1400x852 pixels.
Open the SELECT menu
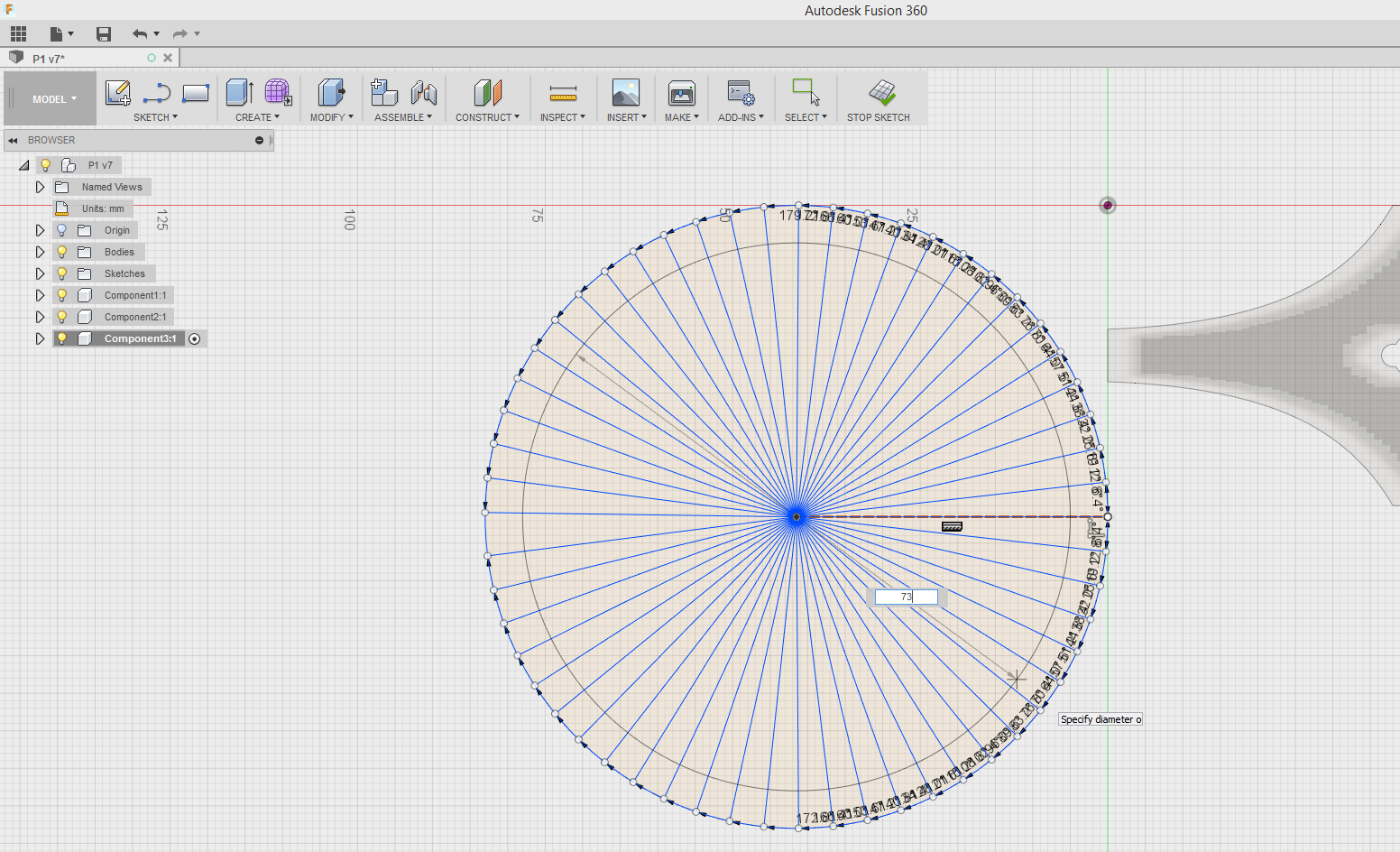[806, 117]
